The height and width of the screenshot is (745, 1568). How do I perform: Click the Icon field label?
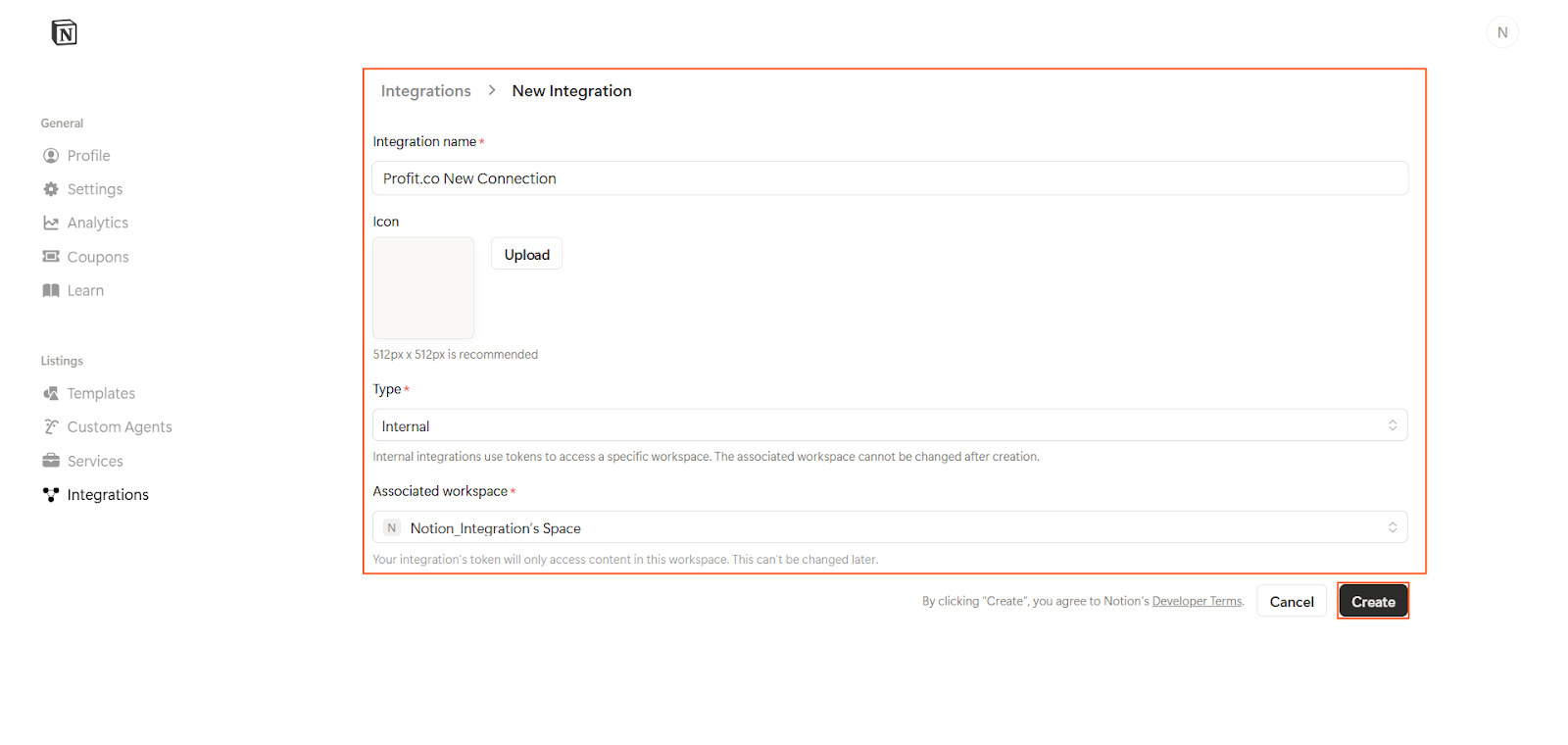point(386,222)
